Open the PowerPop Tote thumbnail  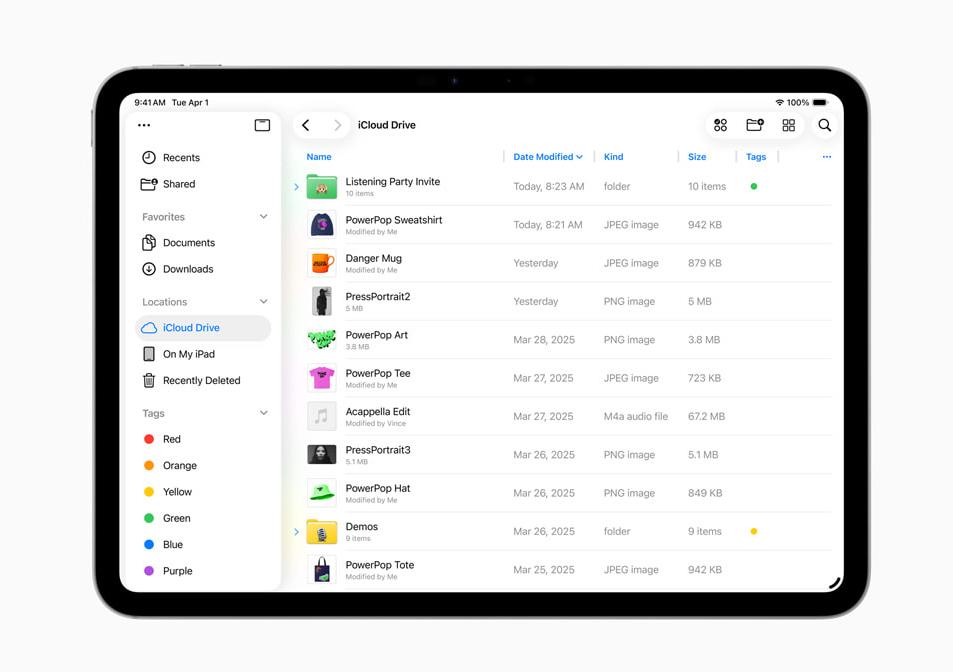coord(322,570)
